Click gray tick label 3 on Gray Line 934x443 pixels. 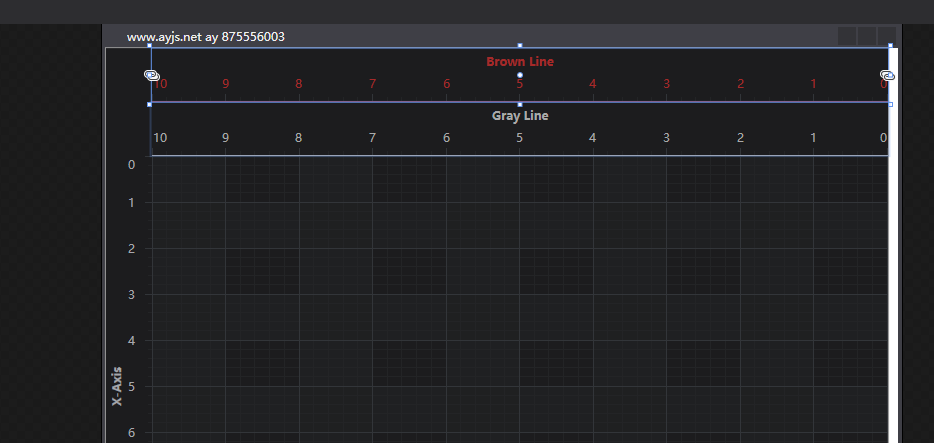667,138
